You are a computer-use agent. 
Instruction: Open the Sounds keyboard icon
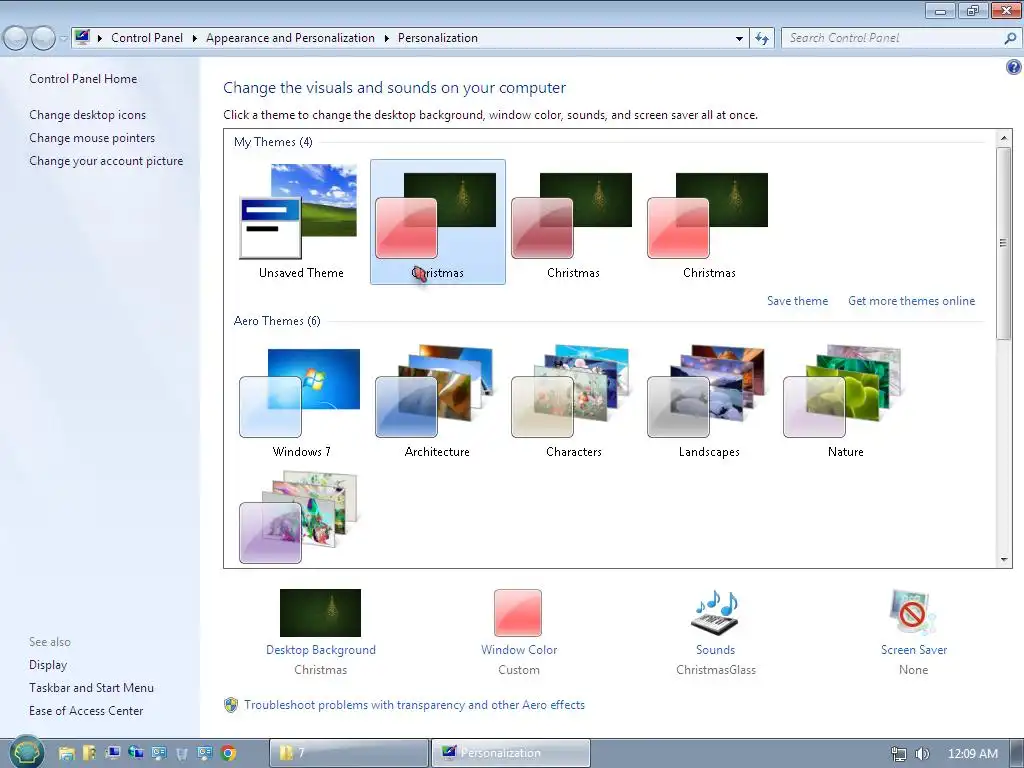tap(715, 613)
